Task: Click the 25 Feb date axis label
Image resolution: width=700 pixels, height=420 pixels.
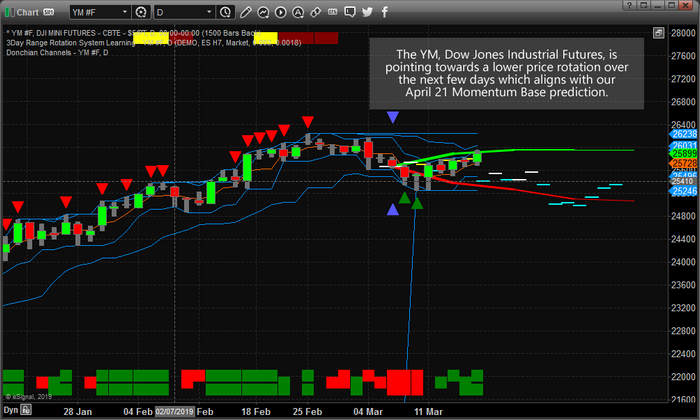Action: [307, 412]
